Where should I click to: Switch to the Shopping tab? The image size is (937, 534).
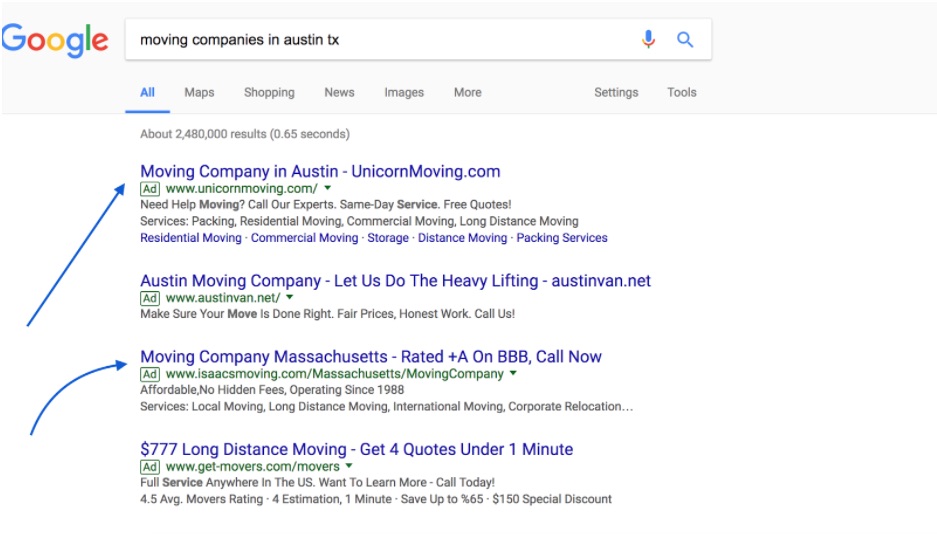(x=269, y=93)
